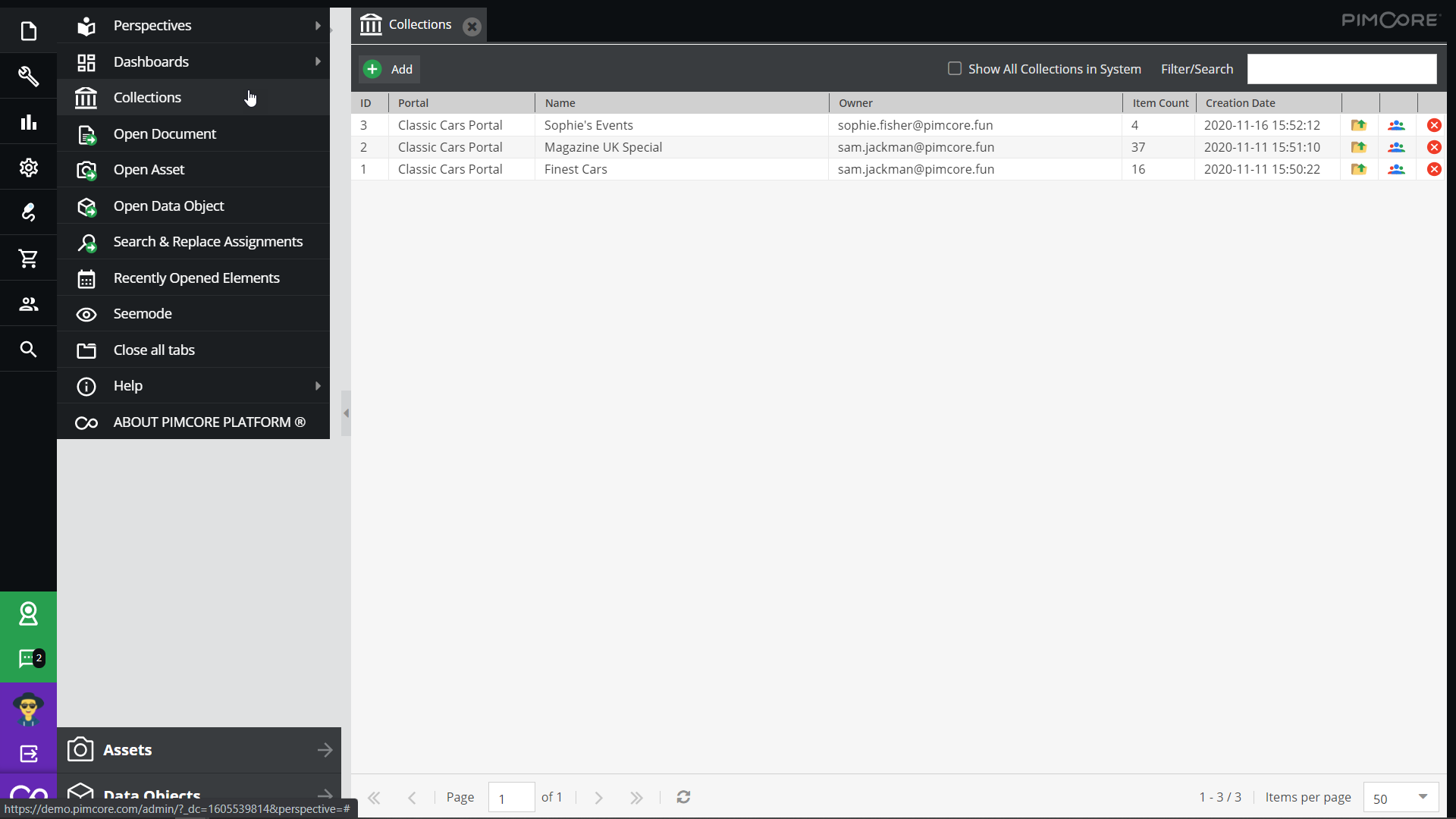Image resolution: width=1456 pixels, height=819 pixels.
Task: Enable Show All Collections in System checkbox
Action: coord(955,68)
